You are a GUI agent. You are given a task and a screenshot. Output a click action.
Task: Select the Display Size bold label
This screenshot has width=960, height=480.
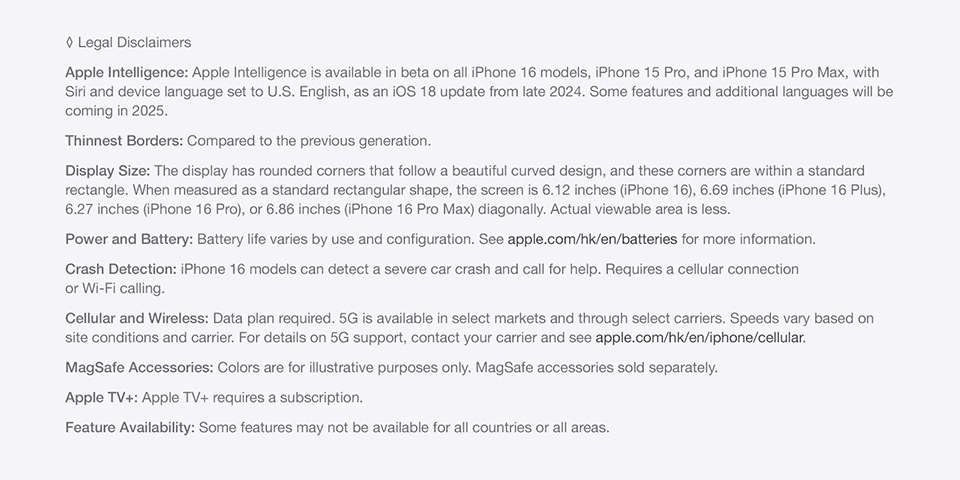pos(108,171)
